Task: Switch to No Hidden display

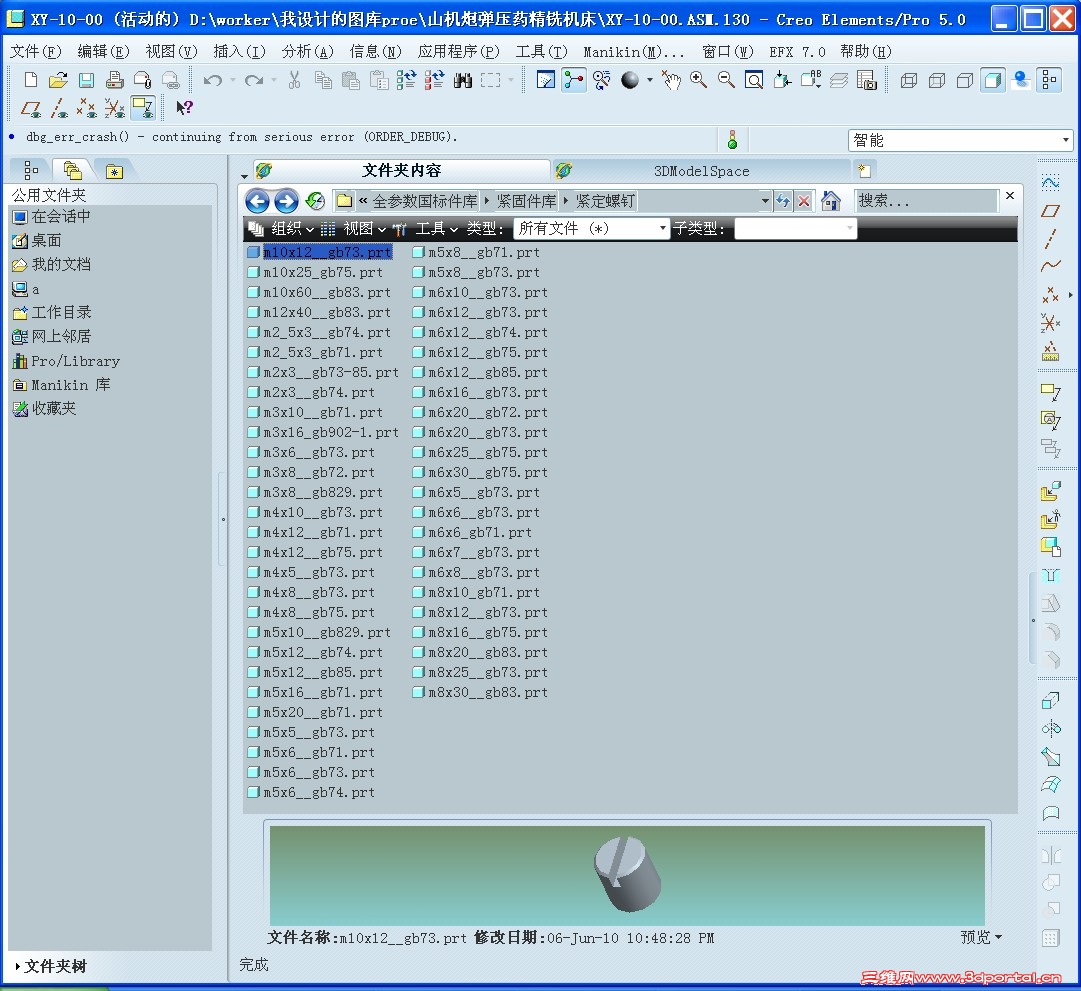Action: [x=964, y=80]
